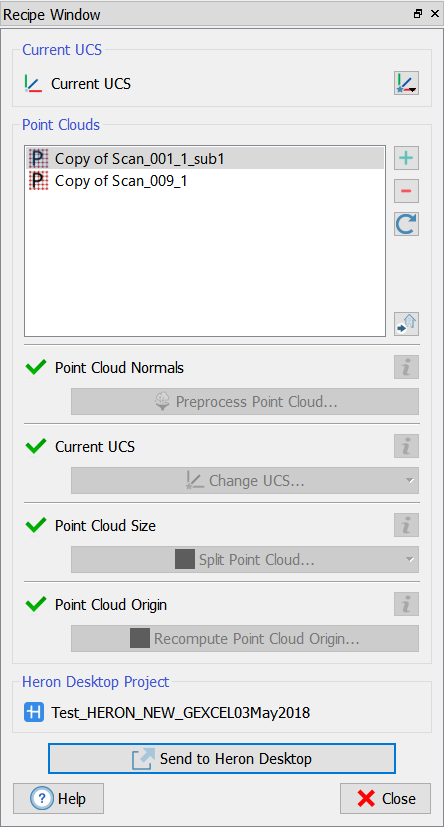Undock the Recipe Window panel
This screenshot has height=827, width=444.
coord(418,14)
